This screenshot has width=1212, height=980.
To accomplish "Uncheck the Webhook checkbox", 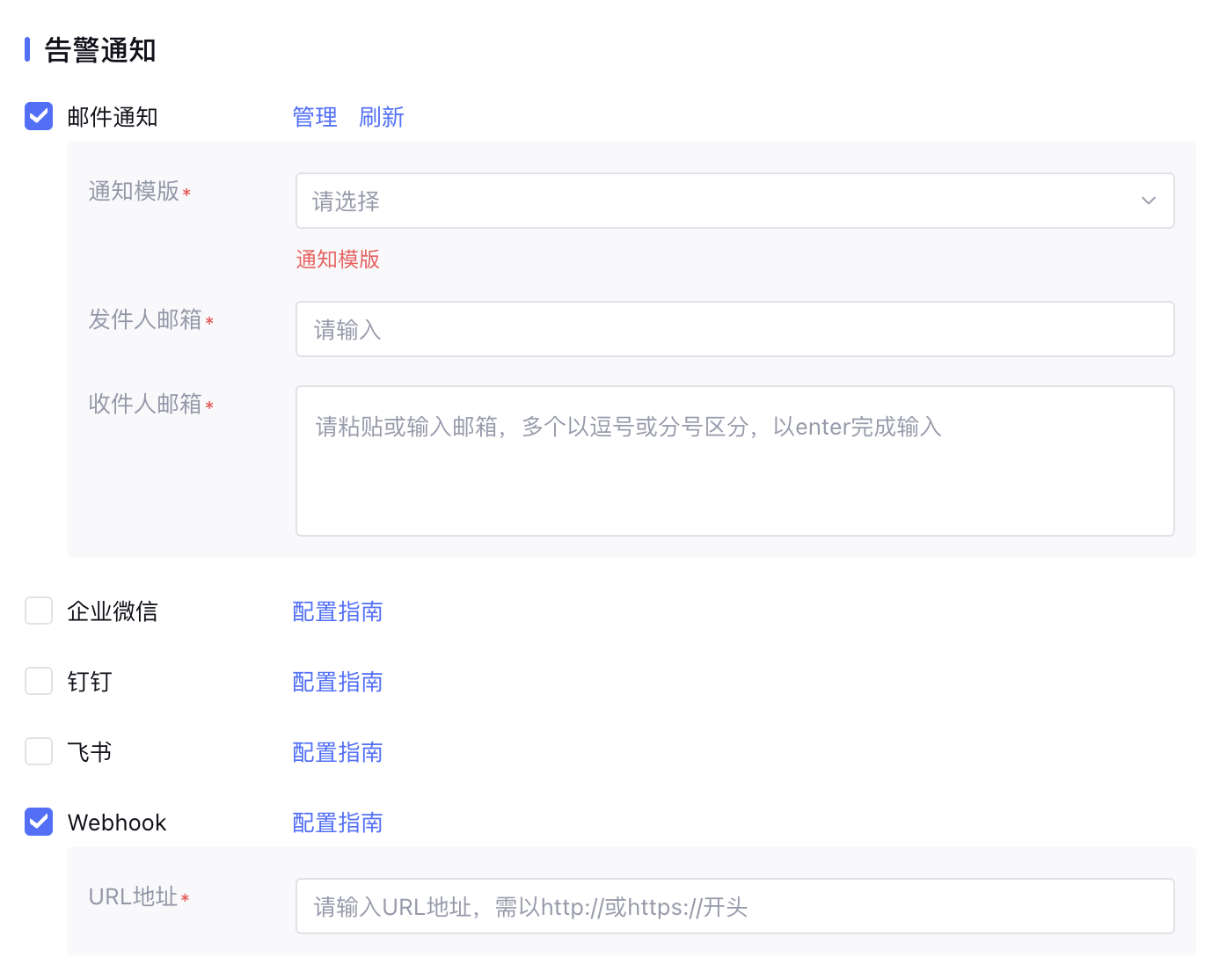I will pyautogui.click(x=39, y=822).
